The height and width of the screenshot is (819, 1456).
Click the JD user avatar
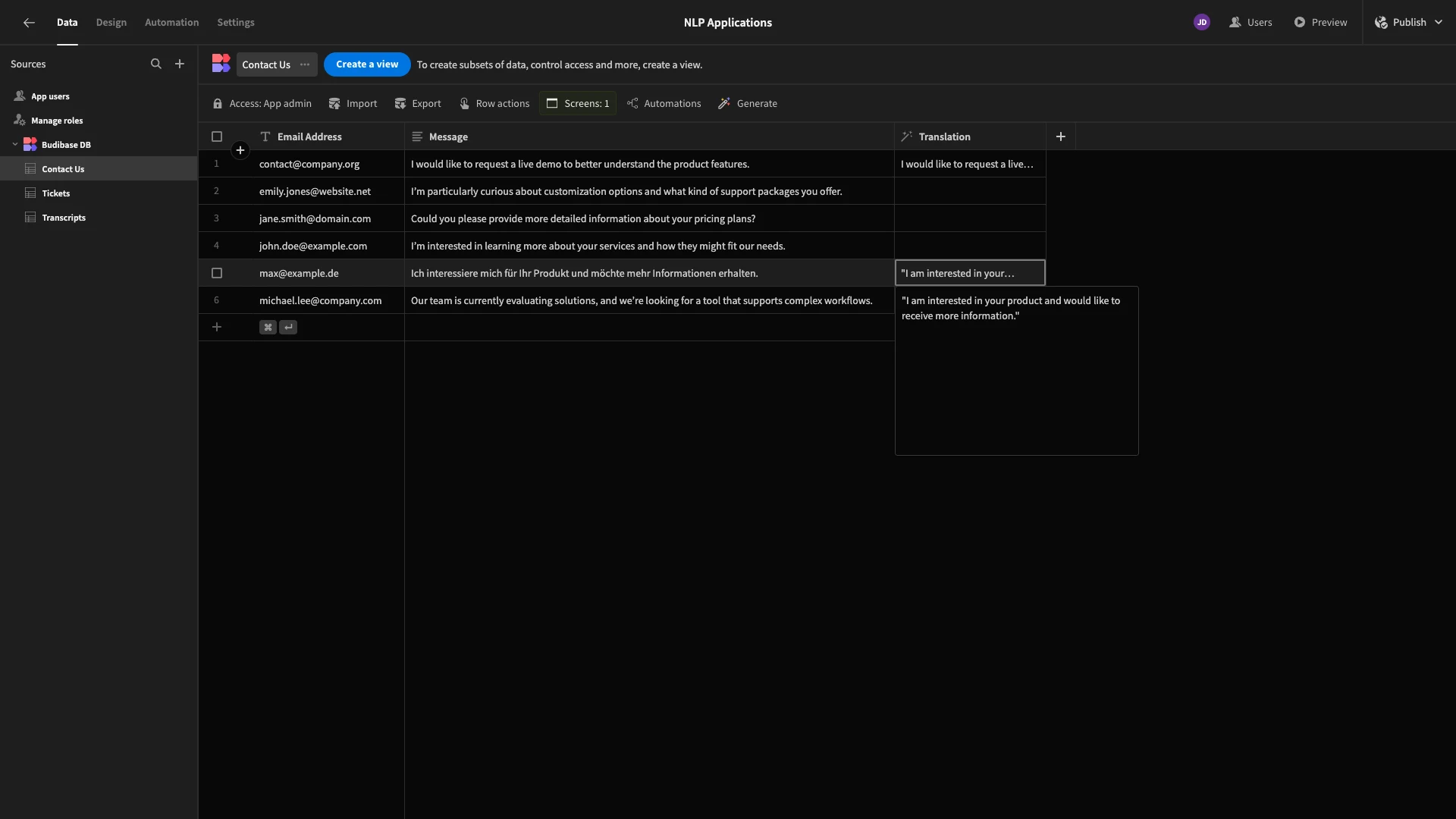[x=1201, y=23]
